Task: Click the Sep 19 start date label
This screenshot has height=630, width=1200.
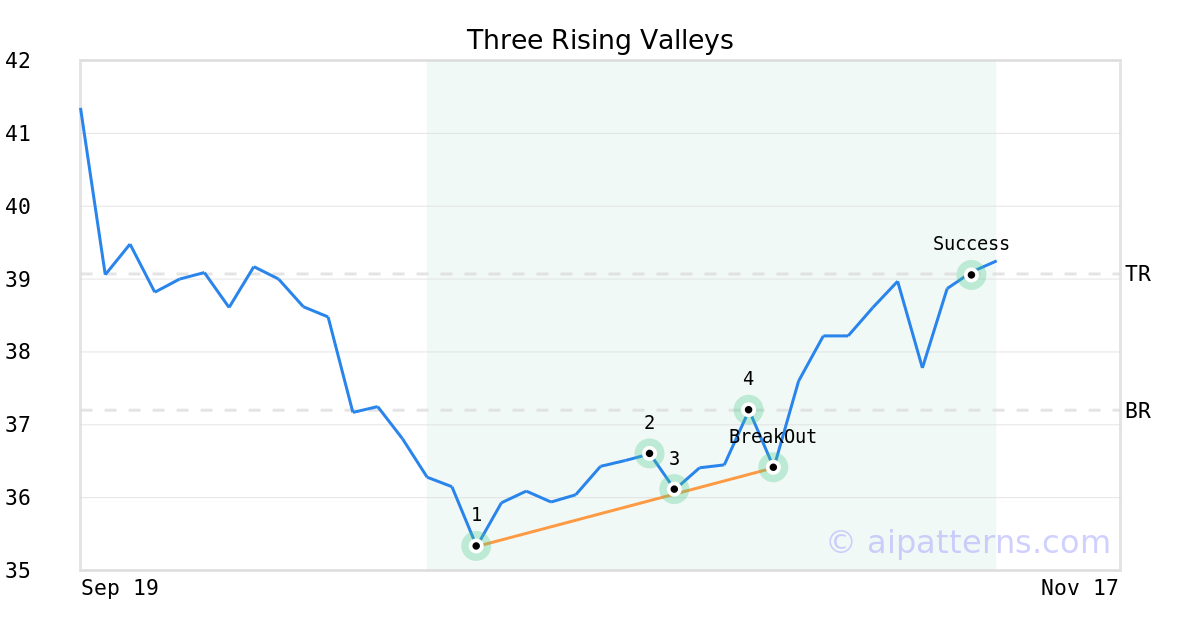Action: (x=120, y=588)
